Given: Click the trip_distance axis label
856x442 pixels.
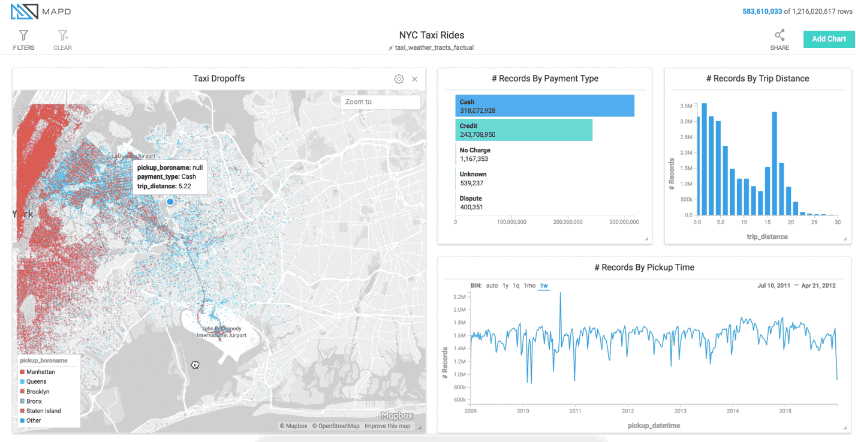Looking at the screenshot, I should 767,237.
